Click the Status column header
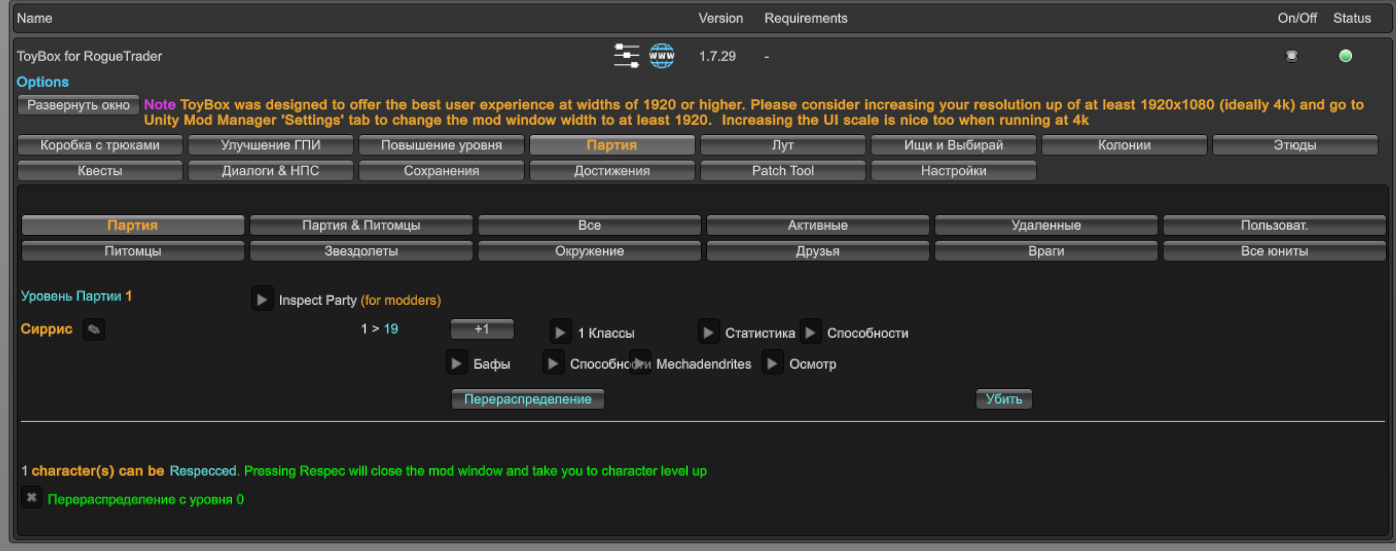This screenshot has width=1396, height=551. (x=1352, y=18)
